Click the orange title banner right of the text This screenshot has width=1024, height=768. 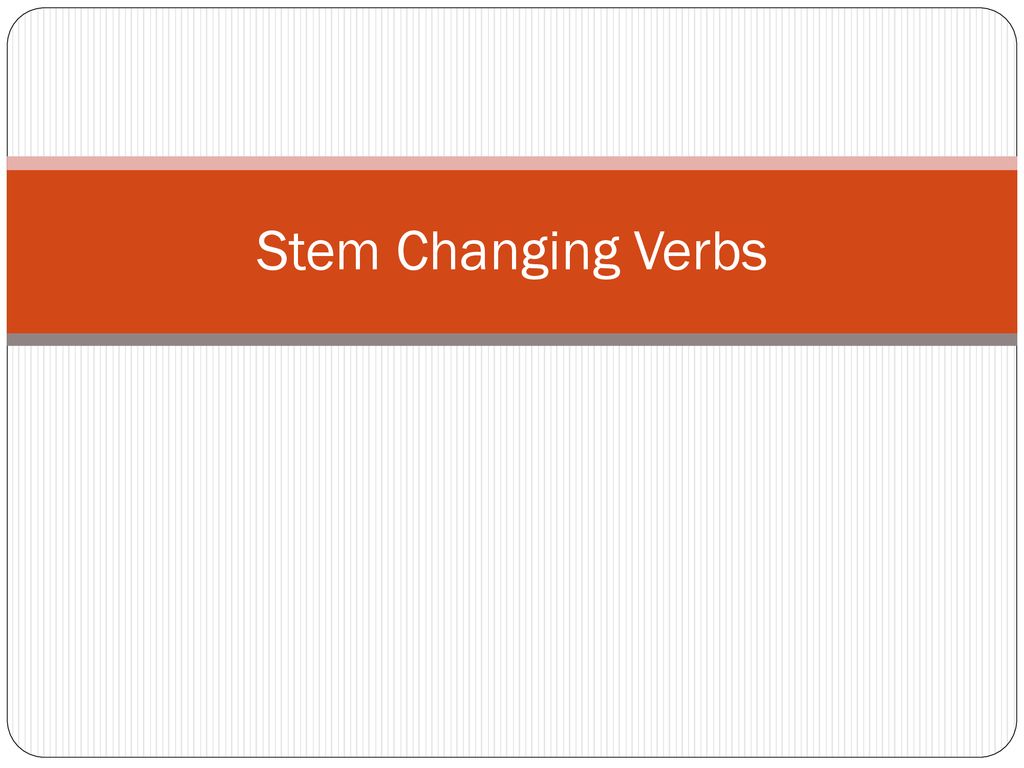point(892,251)
